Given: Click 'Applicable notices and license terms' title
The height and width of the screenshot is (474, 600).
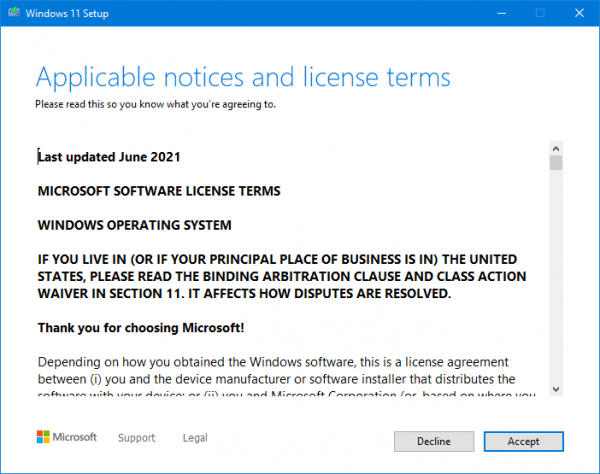Looking at the screenshot, I should pos(243,78).
